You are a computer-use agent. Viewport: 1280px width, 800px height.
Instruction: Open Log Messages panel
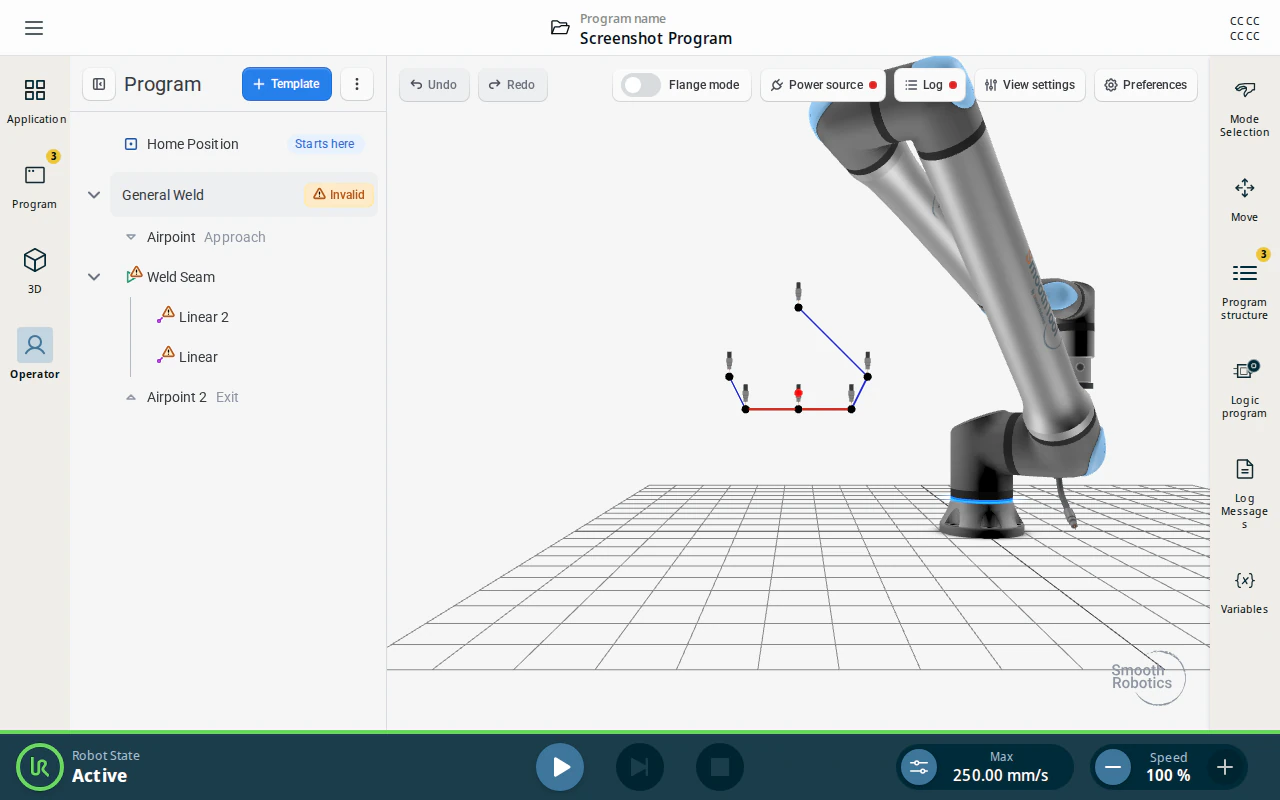click(1244, 494)
